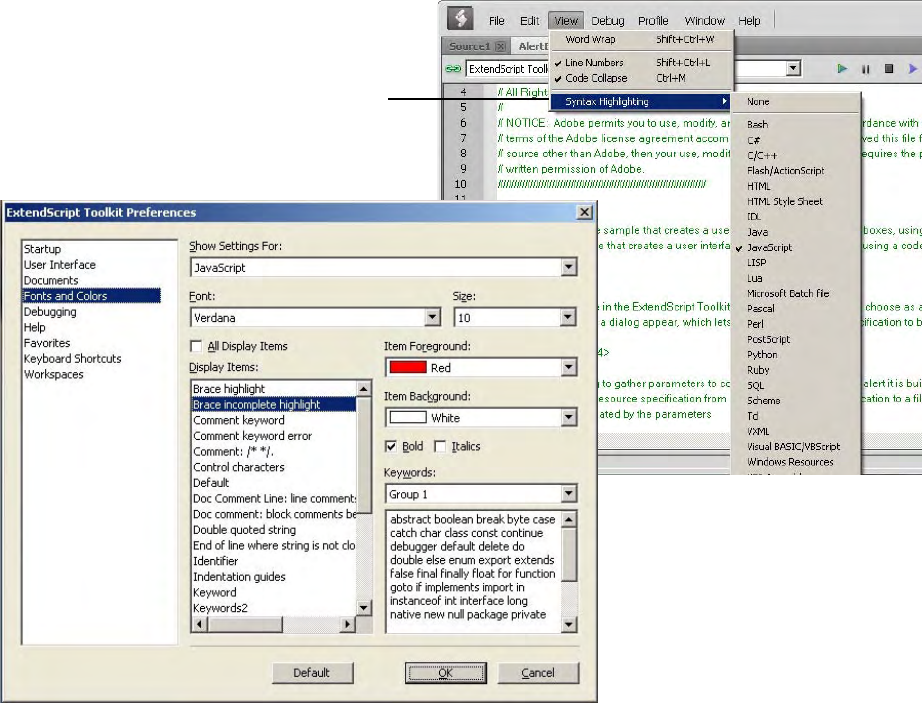Screen dimensions: 922x703
Task: Click the ExtendScript Toolkit app logo icon
Action: pyautogui.click(x=460, y=18)
